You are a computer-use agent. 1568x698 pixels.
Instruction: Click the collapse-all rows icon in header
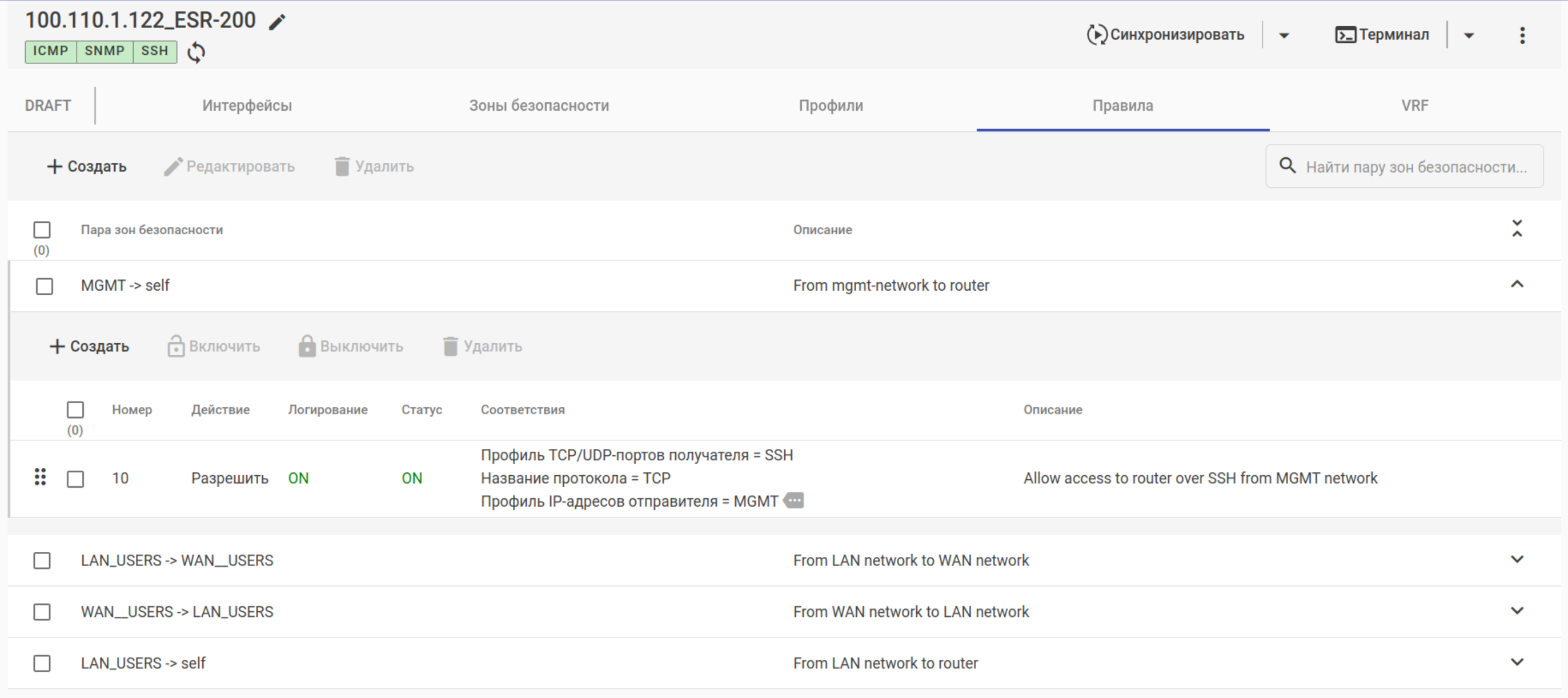point(1517,229)
